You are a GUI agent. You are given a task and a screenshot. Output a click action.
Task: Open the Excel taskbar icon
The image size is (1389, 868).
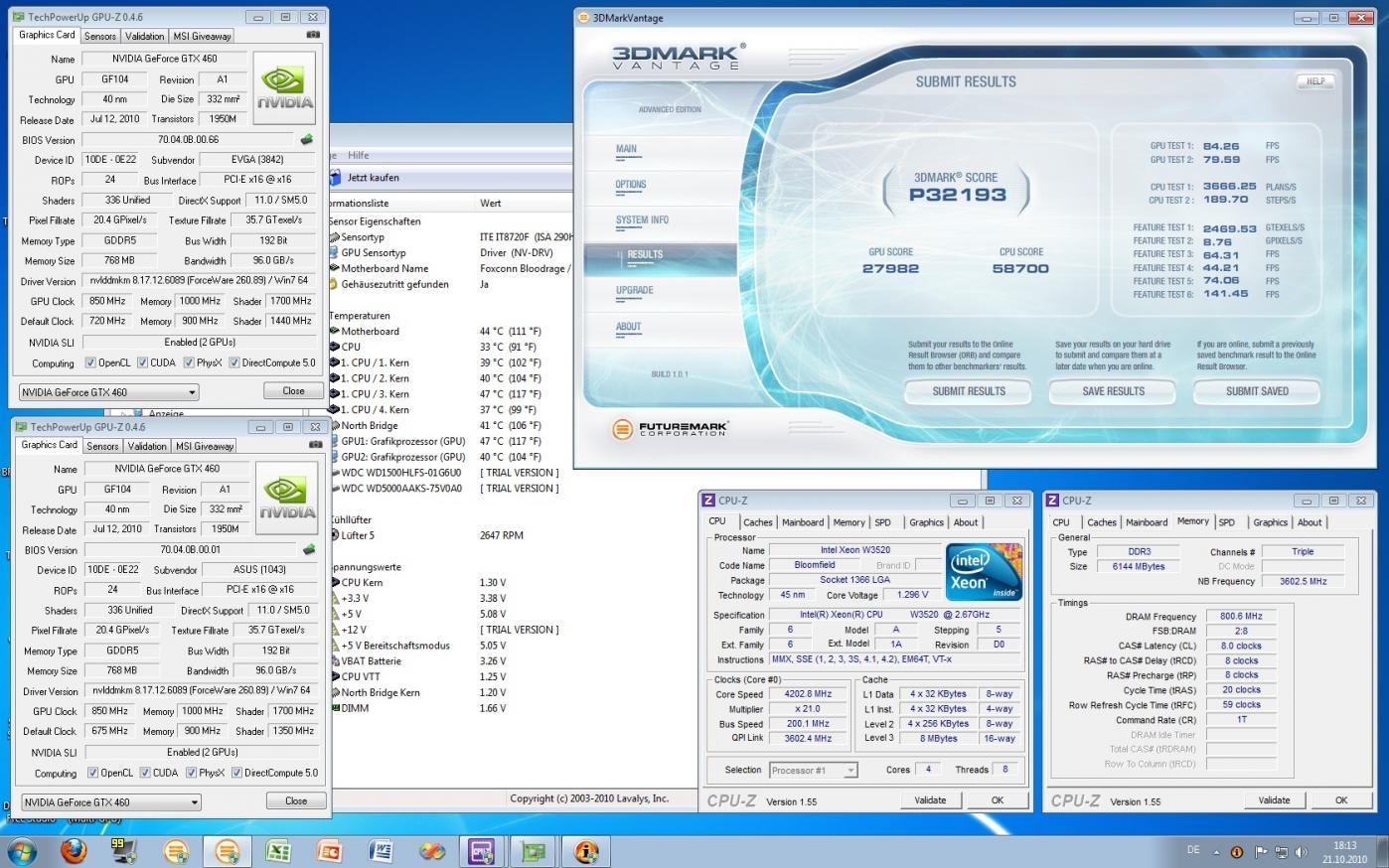(277, 851)
